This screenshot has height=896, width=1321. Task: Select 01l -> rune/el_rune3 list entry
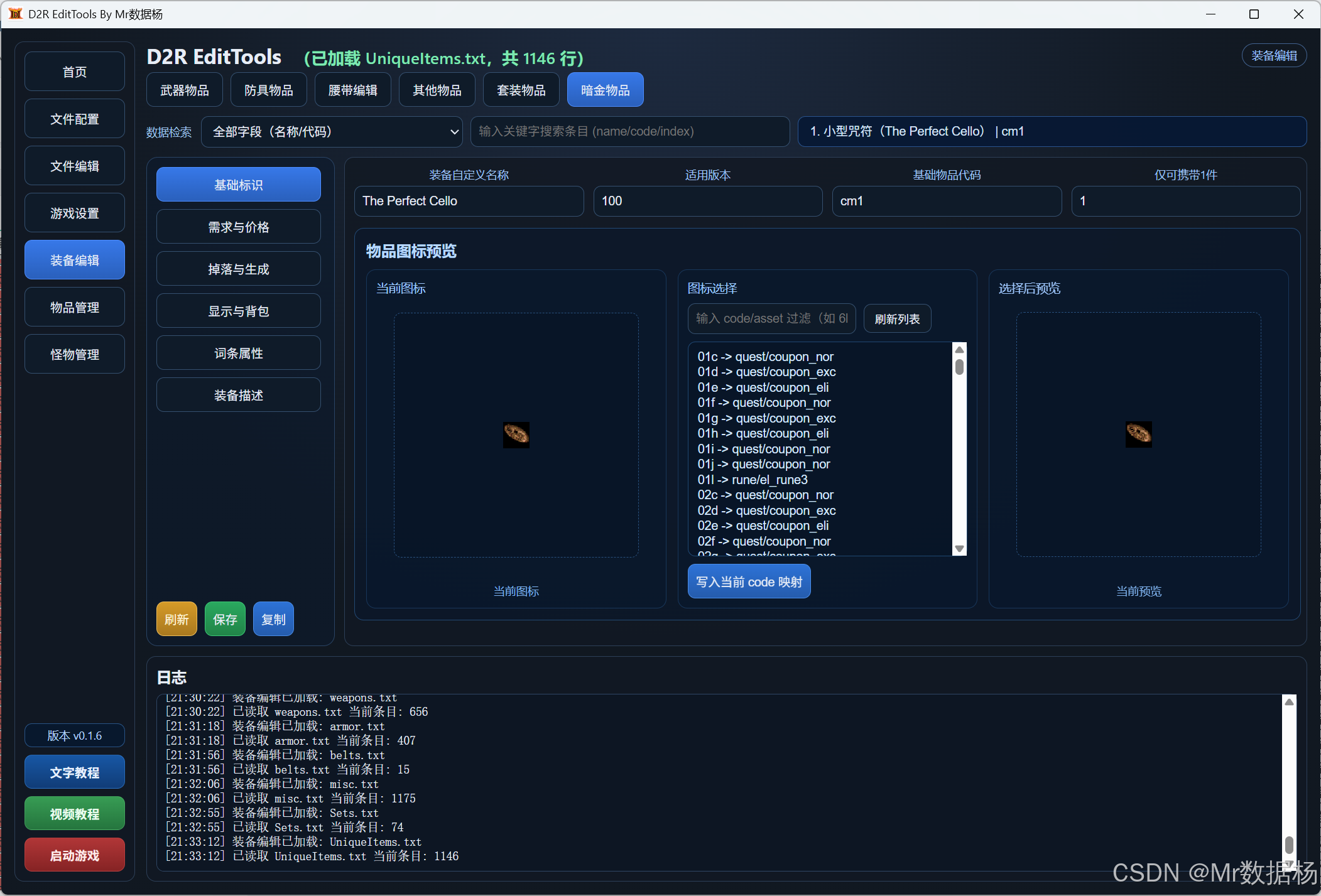(753, 480)
